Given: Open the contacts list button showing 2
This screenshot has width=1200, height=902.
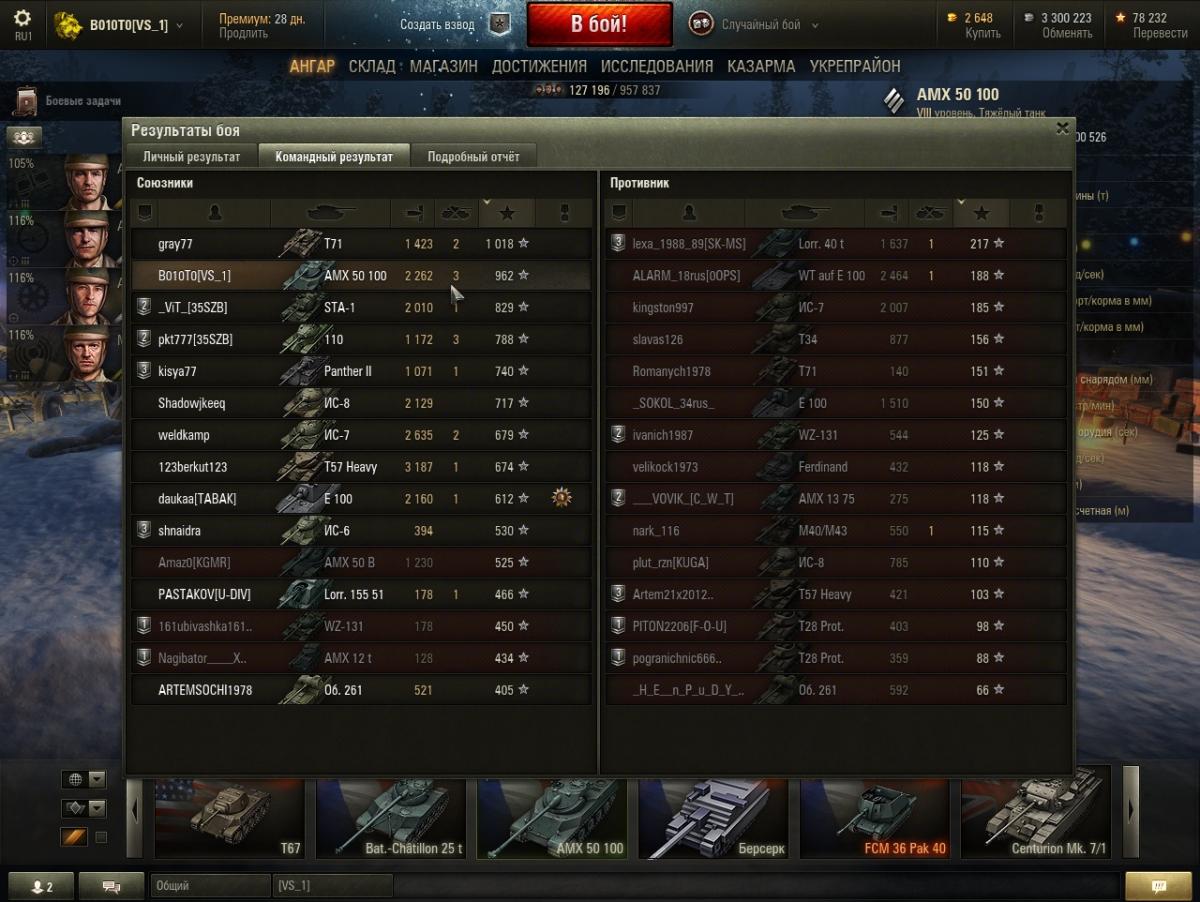Looking at the screenshot, I should (x=42, y=886).
